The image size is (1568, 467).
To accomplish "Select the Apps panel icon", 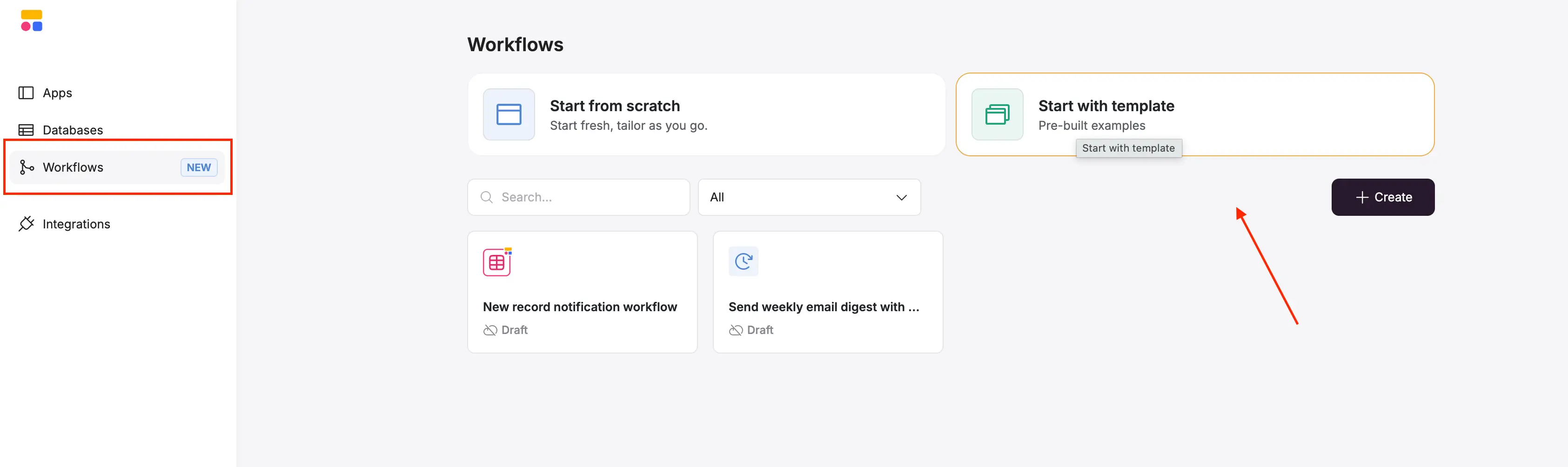I will pyautogui.click(x=25, y=93).
